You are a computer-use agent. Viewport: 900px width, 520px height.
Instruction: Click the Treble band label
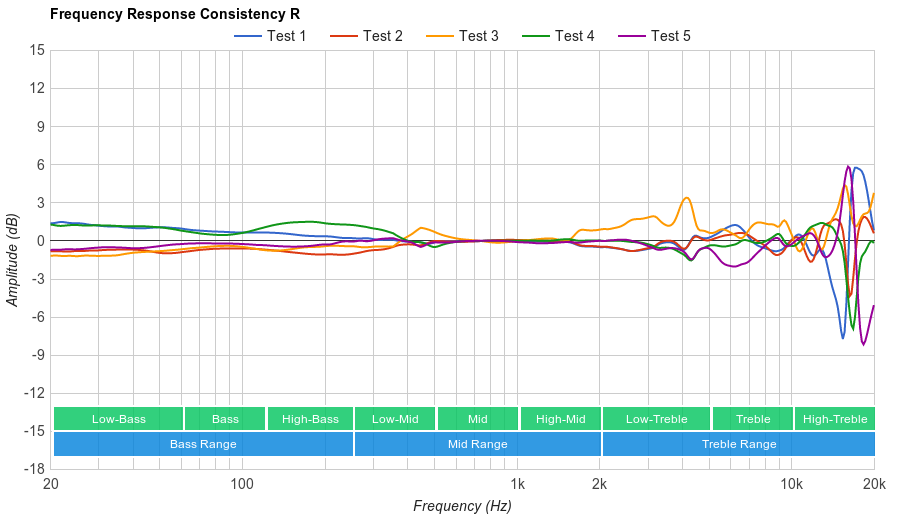tap(753, 419)
